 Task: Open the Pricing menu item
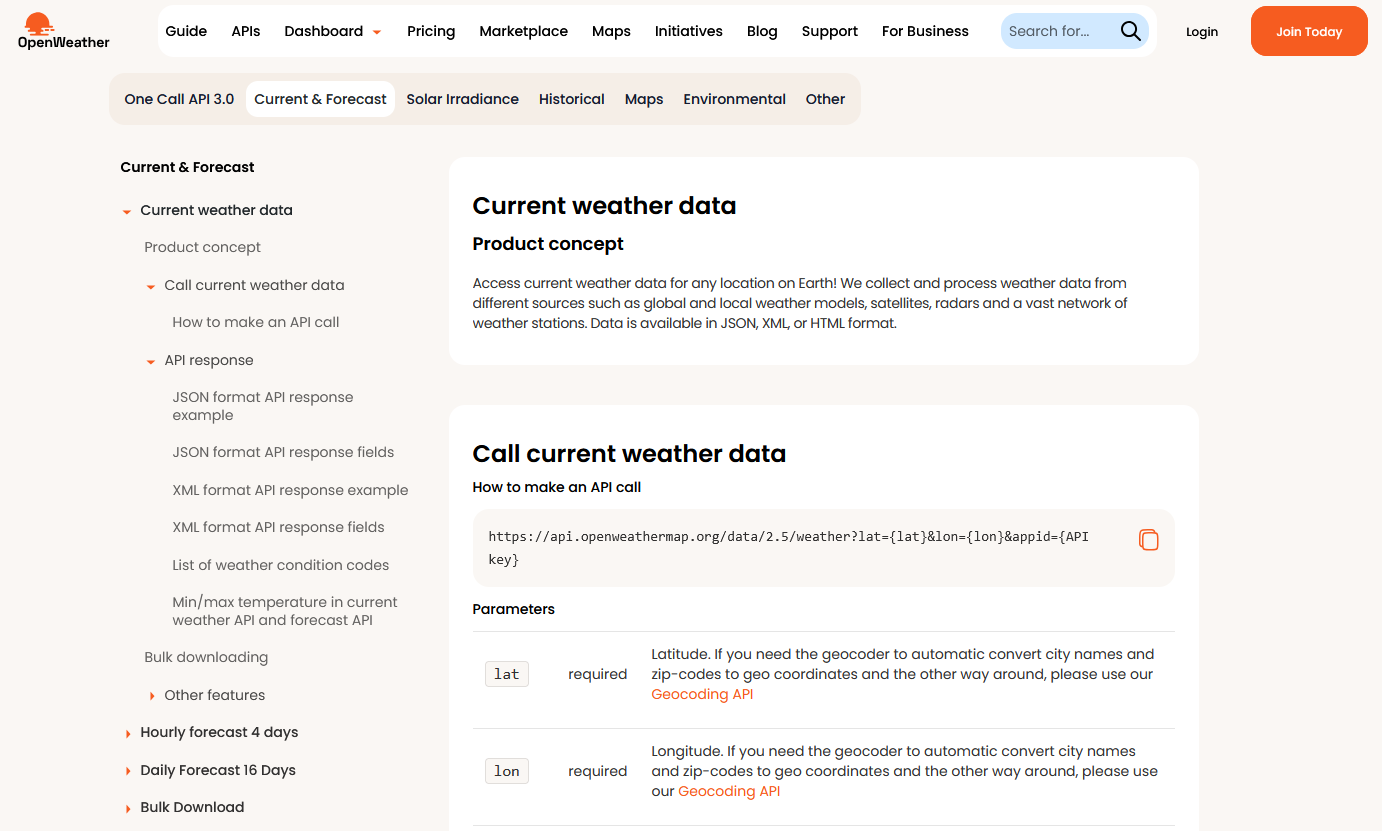click(x=431, y=31)
